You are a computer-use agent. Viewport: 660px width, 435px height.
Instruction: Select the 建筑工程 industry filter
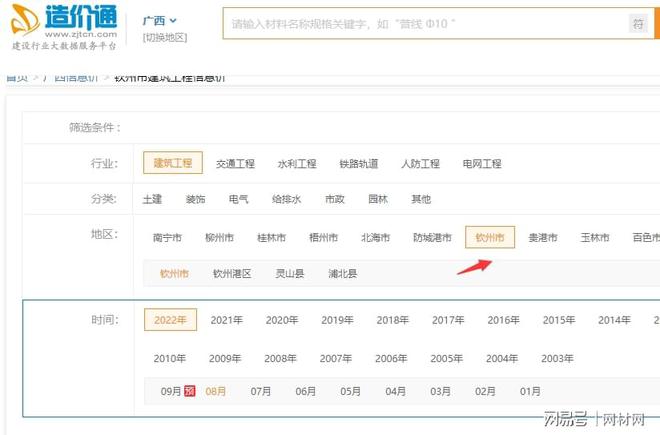(173, 163)
